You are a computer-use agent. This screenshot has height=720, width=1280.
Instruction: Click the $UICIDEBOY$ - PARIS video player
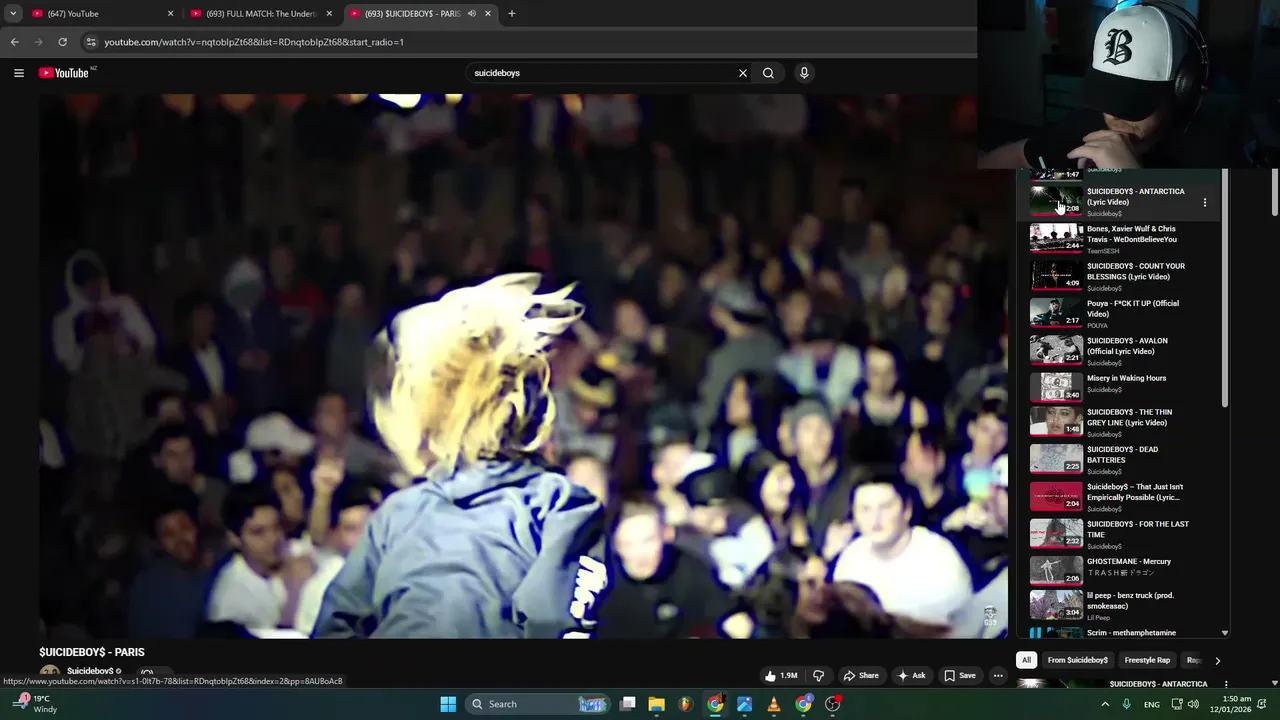(x=523, y=366)
